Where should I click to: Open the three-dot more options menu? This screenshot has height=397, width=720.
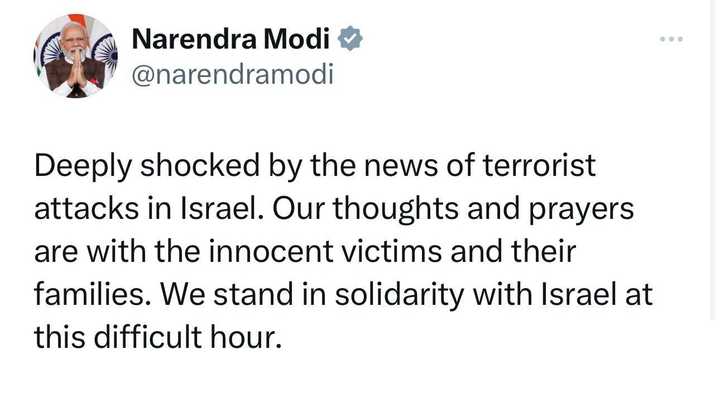[x=671, y=39]
